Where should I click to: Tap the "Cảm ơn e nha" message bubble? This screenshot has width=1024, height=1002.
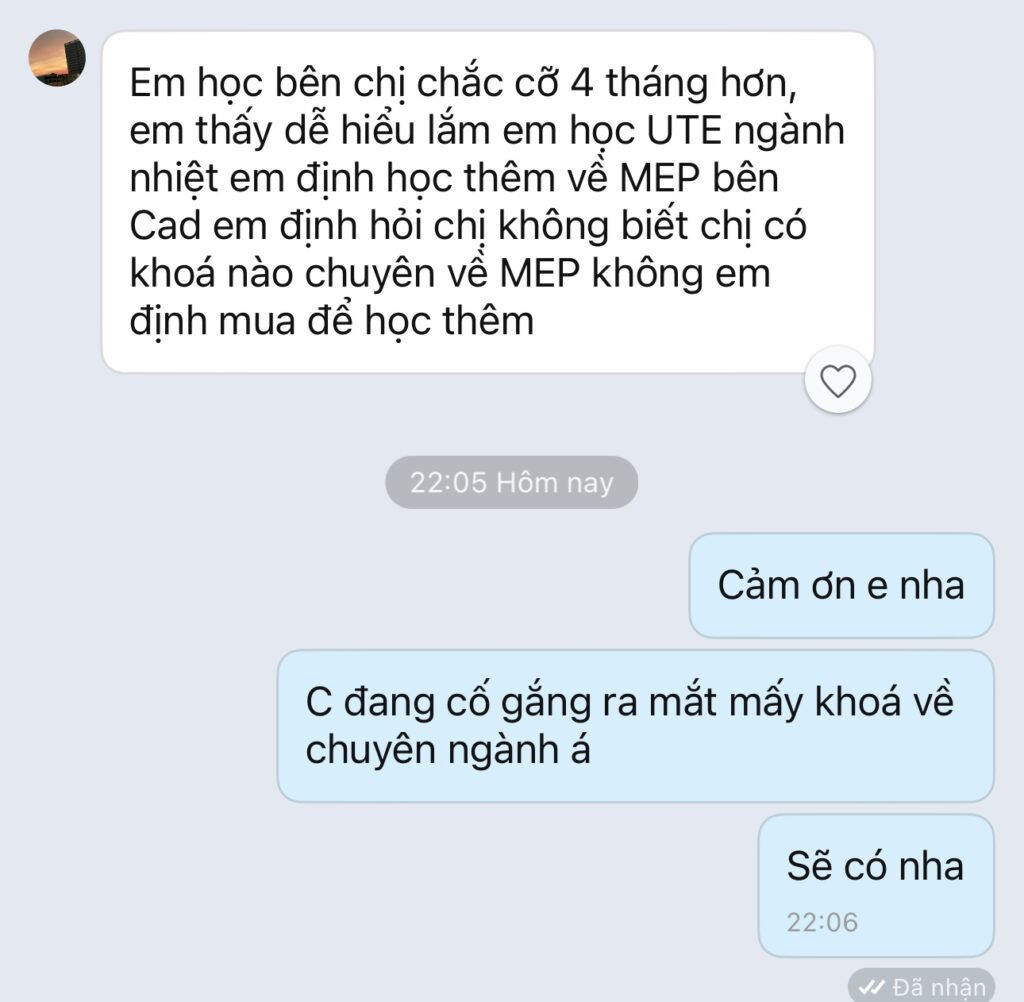pos(841,585)
